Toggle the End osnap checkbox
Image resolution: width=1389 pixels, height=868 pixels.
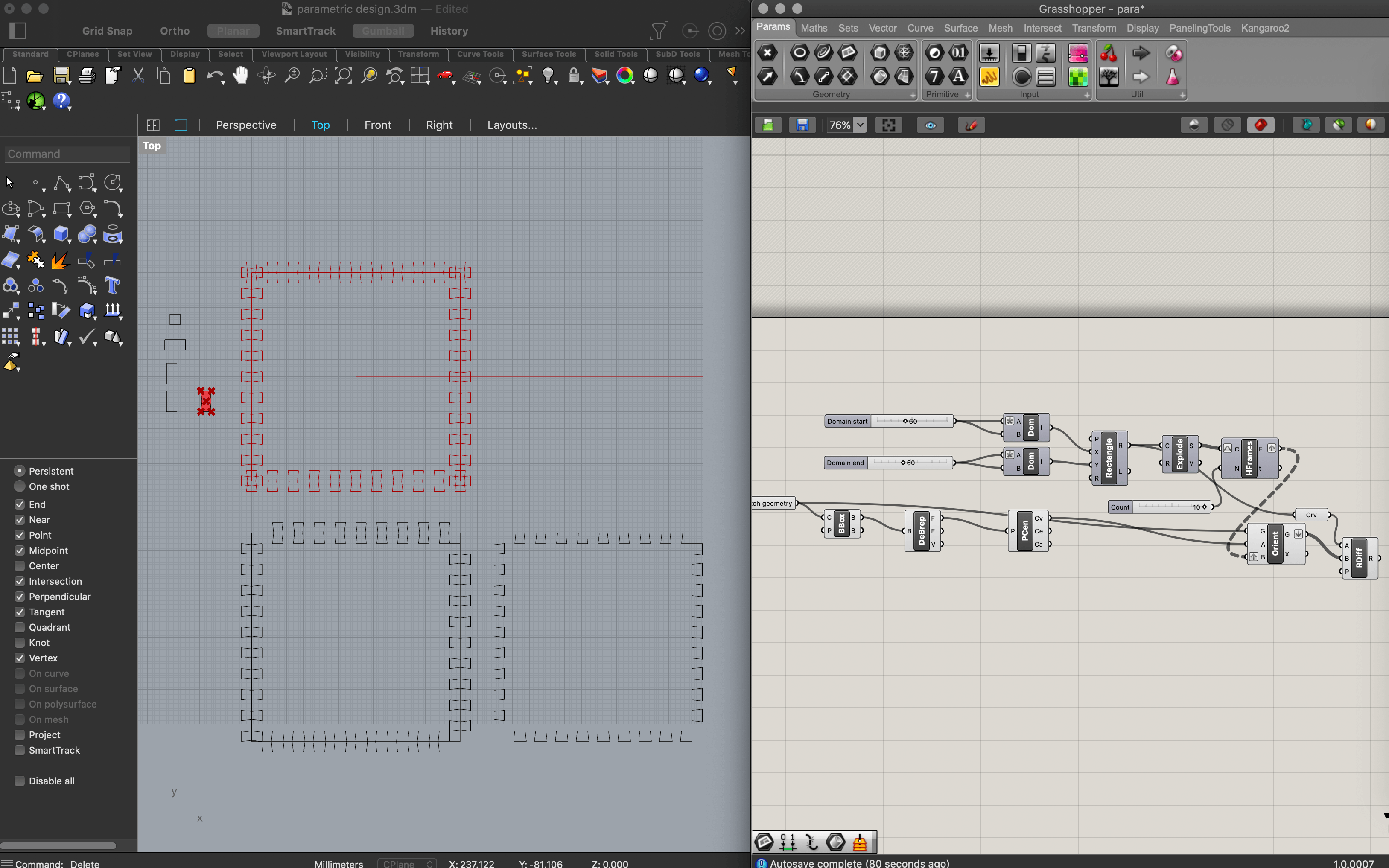[x=20, y=504]
